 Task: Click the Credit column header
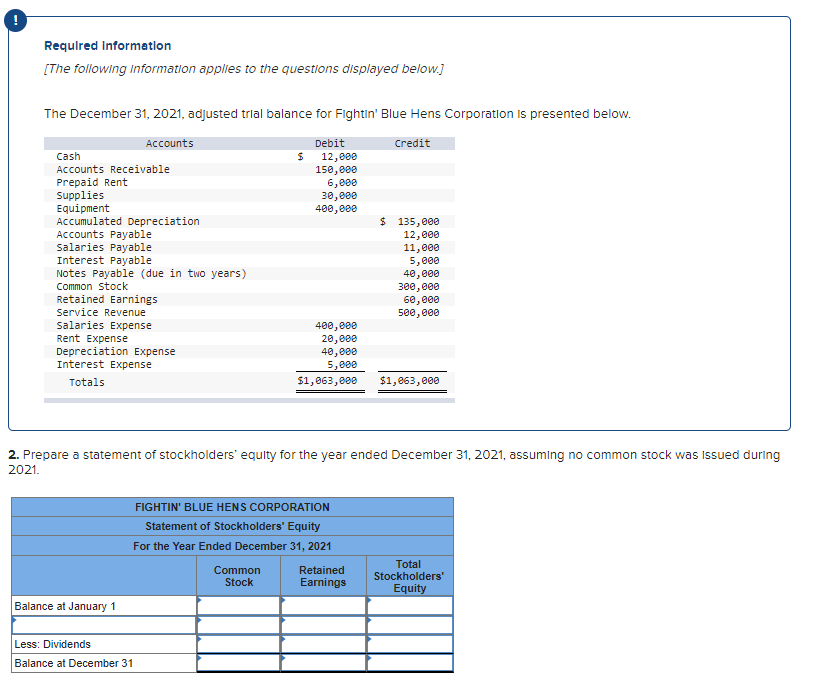point(412,143)
